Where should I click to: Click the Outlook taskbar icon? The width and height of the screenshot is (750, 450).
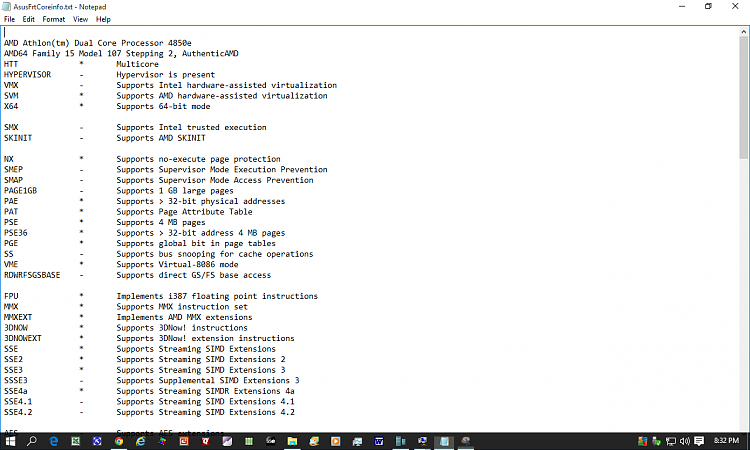314,441
